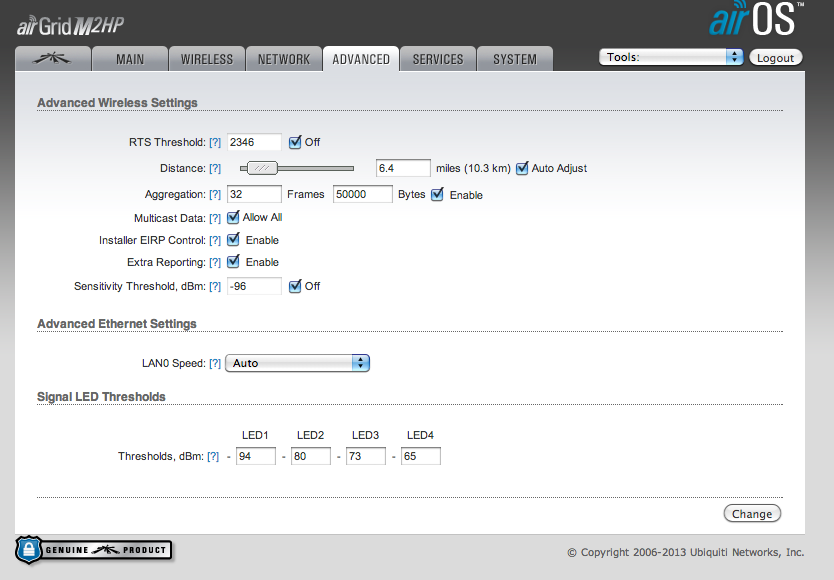834x580 pixels.
Task: Click the Distance slider handle
Action: coord(262,168)
